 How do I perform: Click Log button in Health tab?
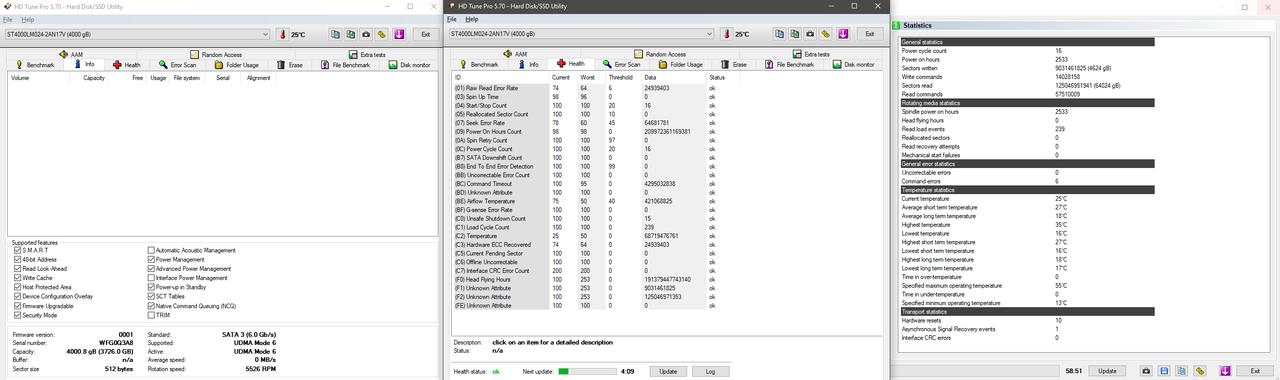(709, 370)
